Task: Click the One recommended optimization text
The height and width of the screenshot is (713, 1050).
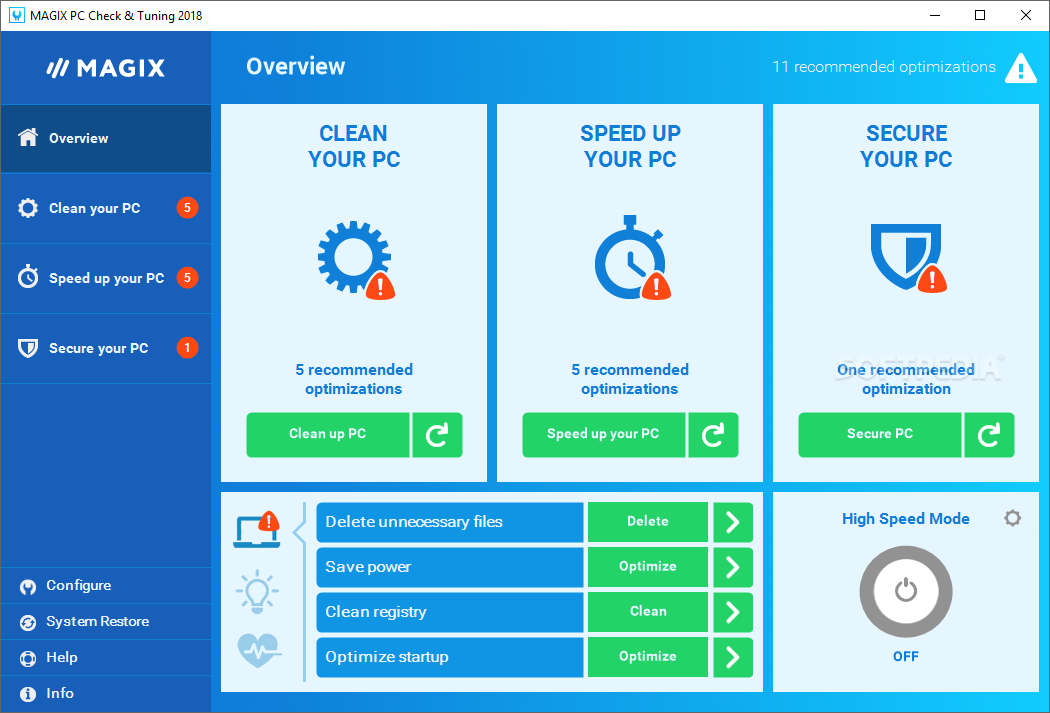Action: pos(906,380)
